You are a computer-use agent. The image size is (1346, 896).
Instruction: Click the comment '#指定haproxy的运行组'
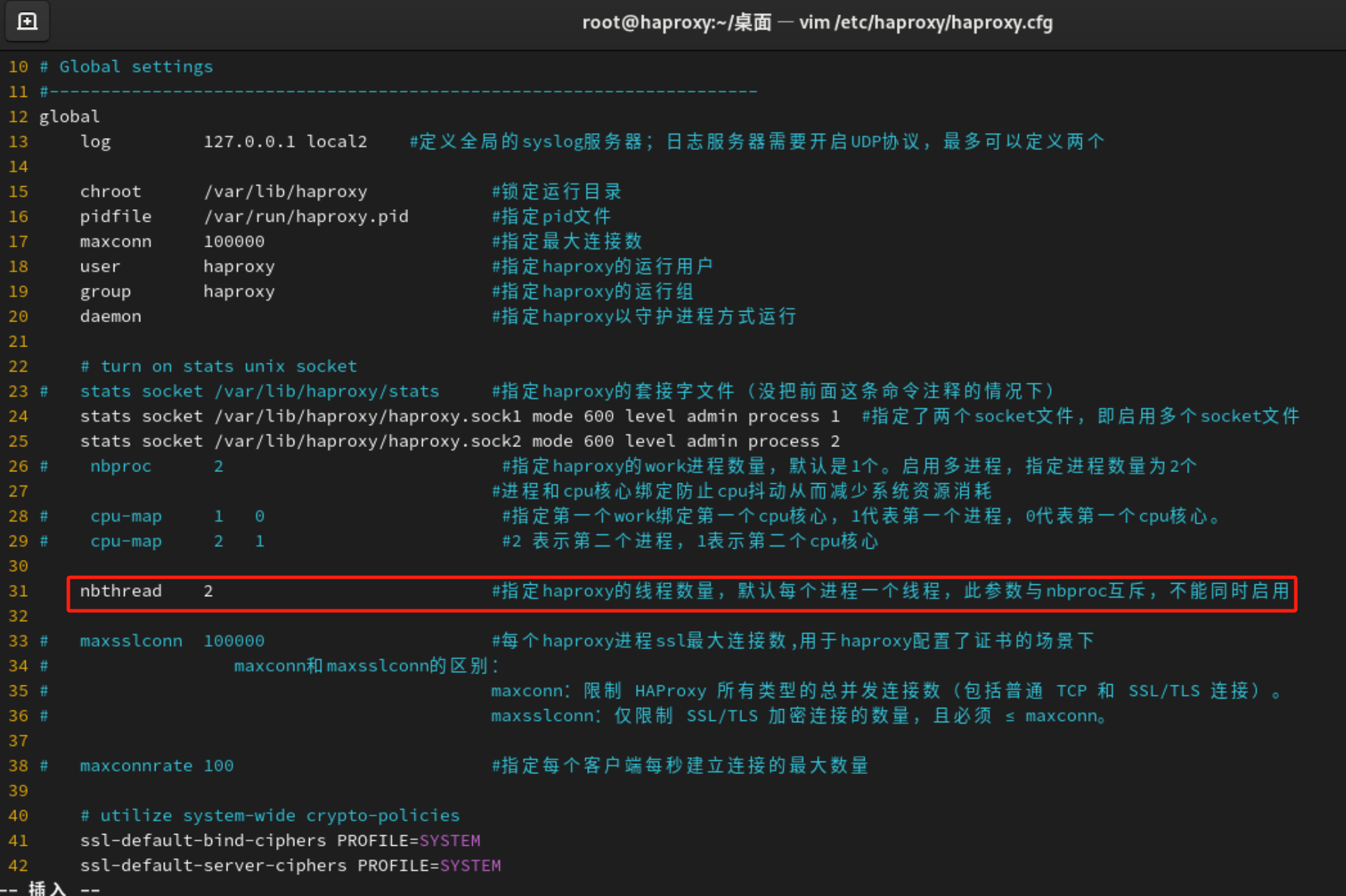point(592,291)
